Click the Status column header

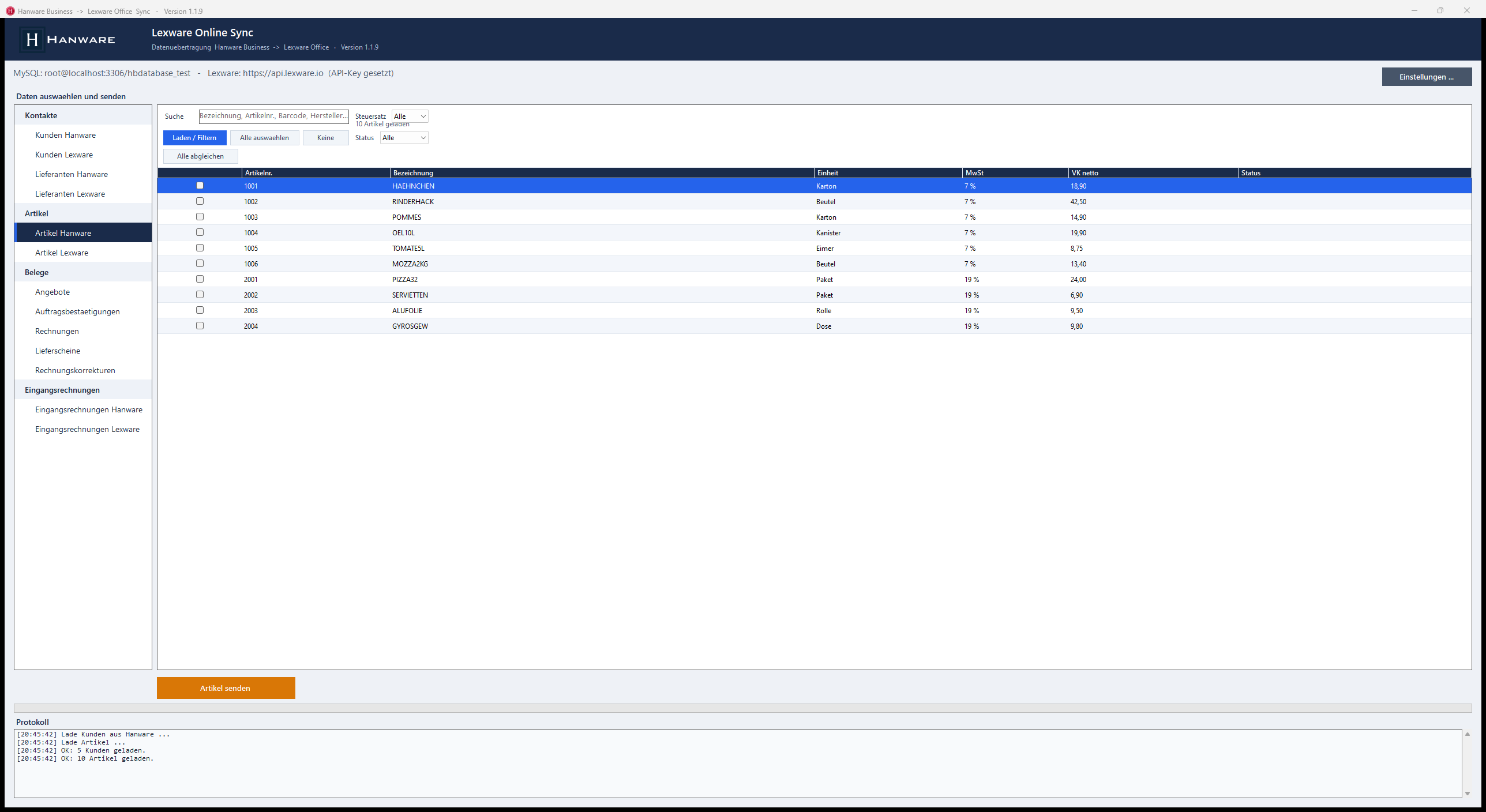pos(1354,173)
